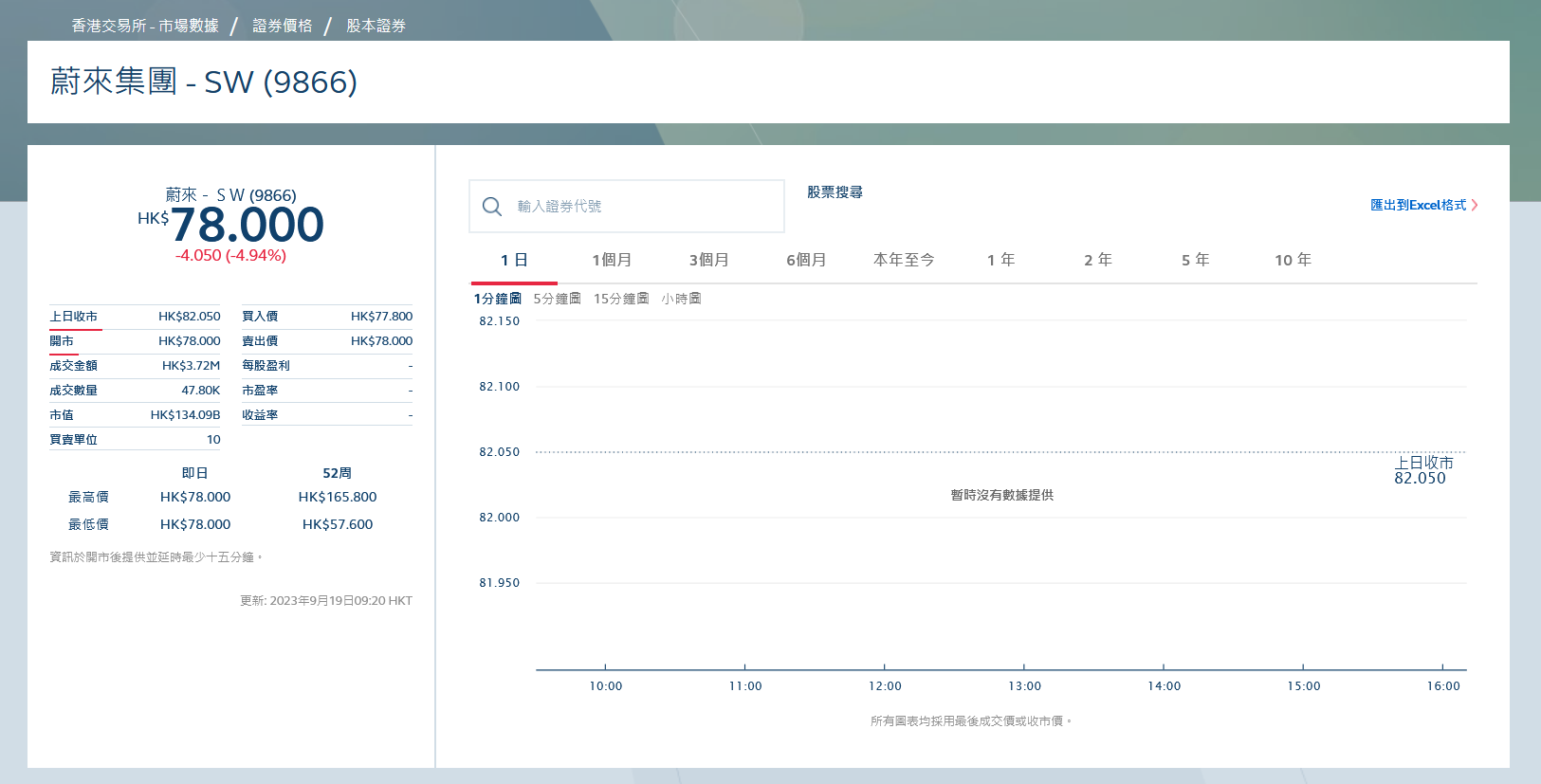The image size is (1541, 784).
Task: Click the 82.150 price axis label
Action: click(500, 321)
